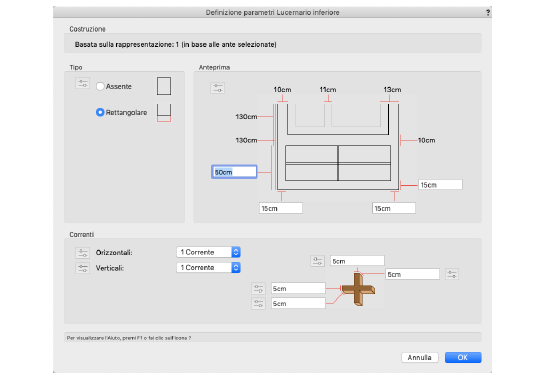Click the settings icon next to Orizzontali
The height and width of the screenshot is (378, 546).
tap(83, 253)
